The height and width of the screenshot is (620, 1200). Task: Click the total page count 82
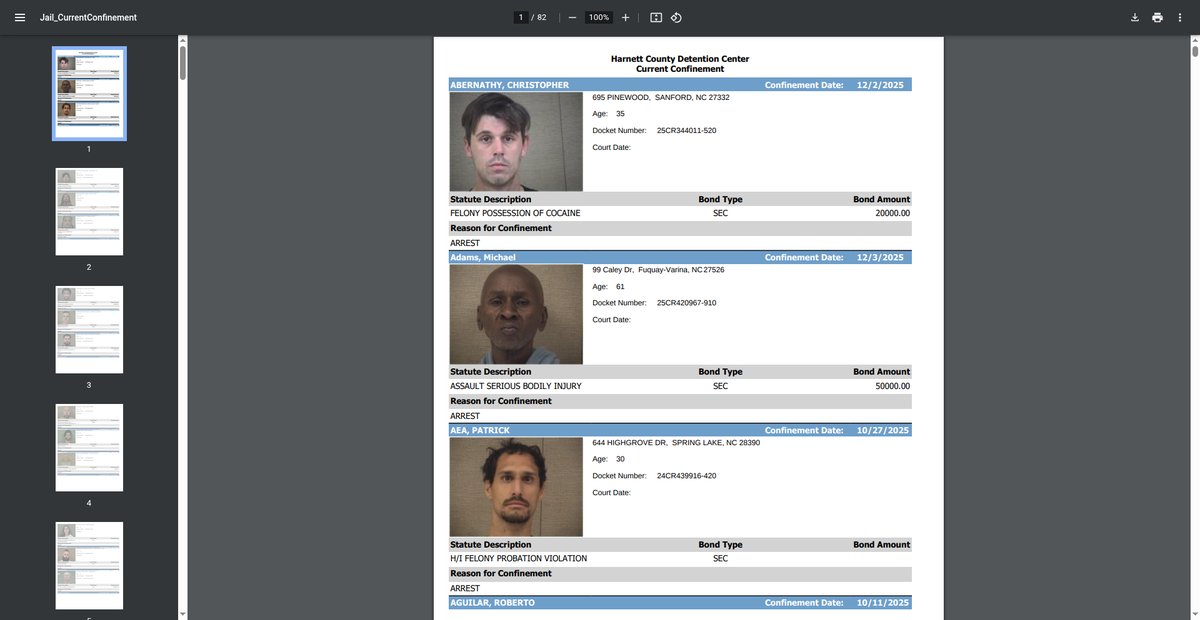pyautogui.click(x=542, y=17)
